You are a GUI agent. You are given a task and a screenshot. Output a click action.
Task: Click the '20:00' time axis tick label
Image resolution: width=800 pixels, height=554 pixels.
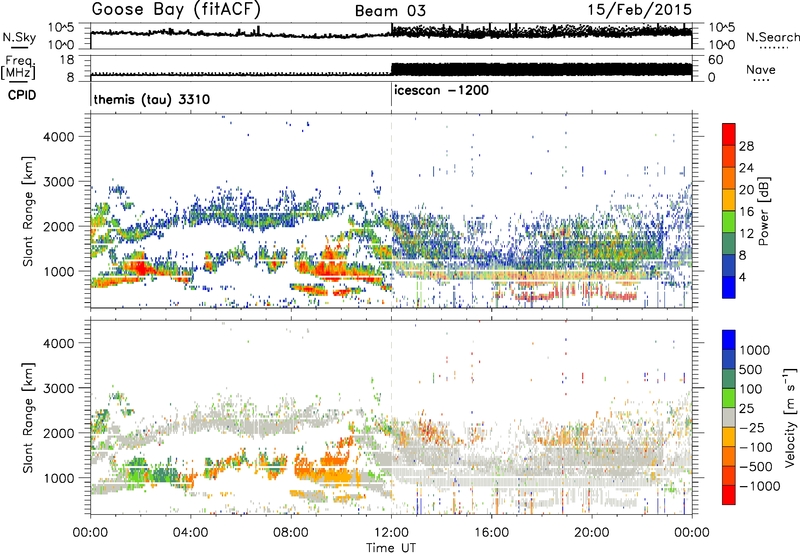click(x=592, y=533)
